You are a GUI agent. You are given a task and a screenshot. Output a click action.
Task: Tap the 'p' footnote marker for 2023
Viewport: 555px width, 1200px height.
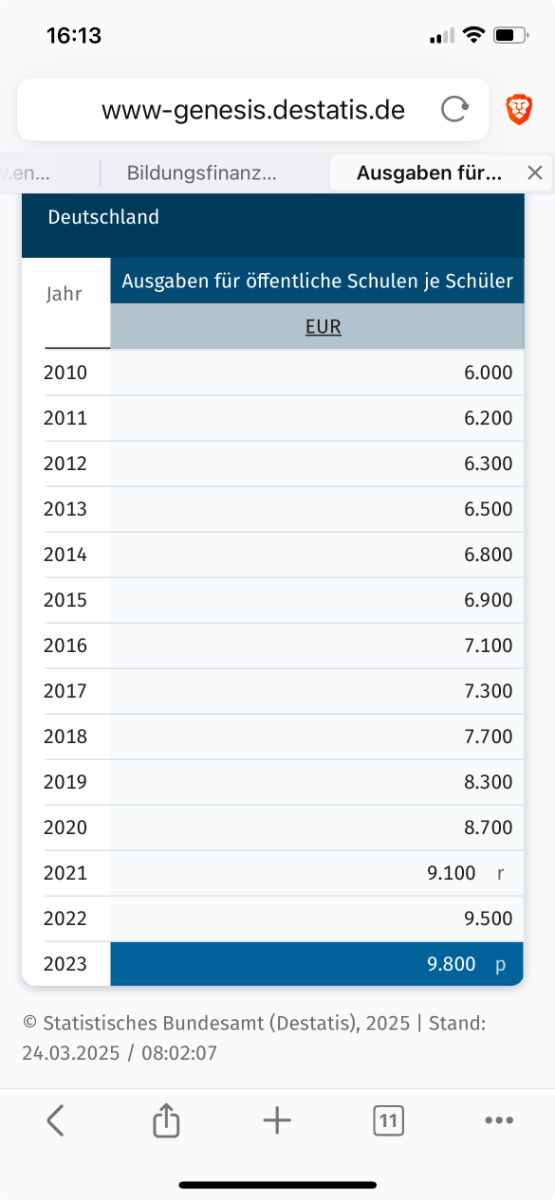501,965
